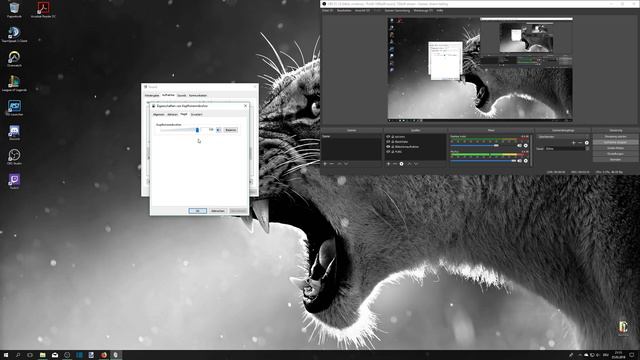Remove the source with the Quellen minus icon
640x360 pixels.
[x=395, y=164]
